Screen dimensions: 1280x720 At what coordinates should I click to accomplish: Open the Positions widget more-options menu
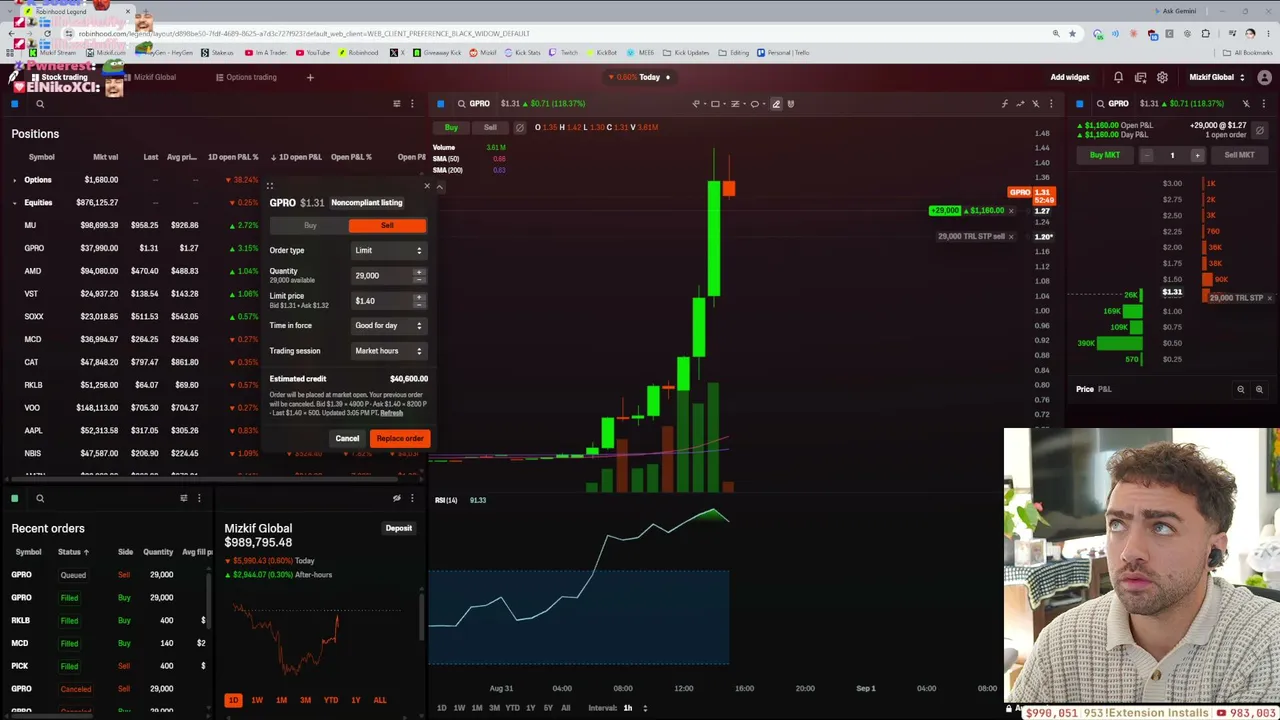click(412, 104)
